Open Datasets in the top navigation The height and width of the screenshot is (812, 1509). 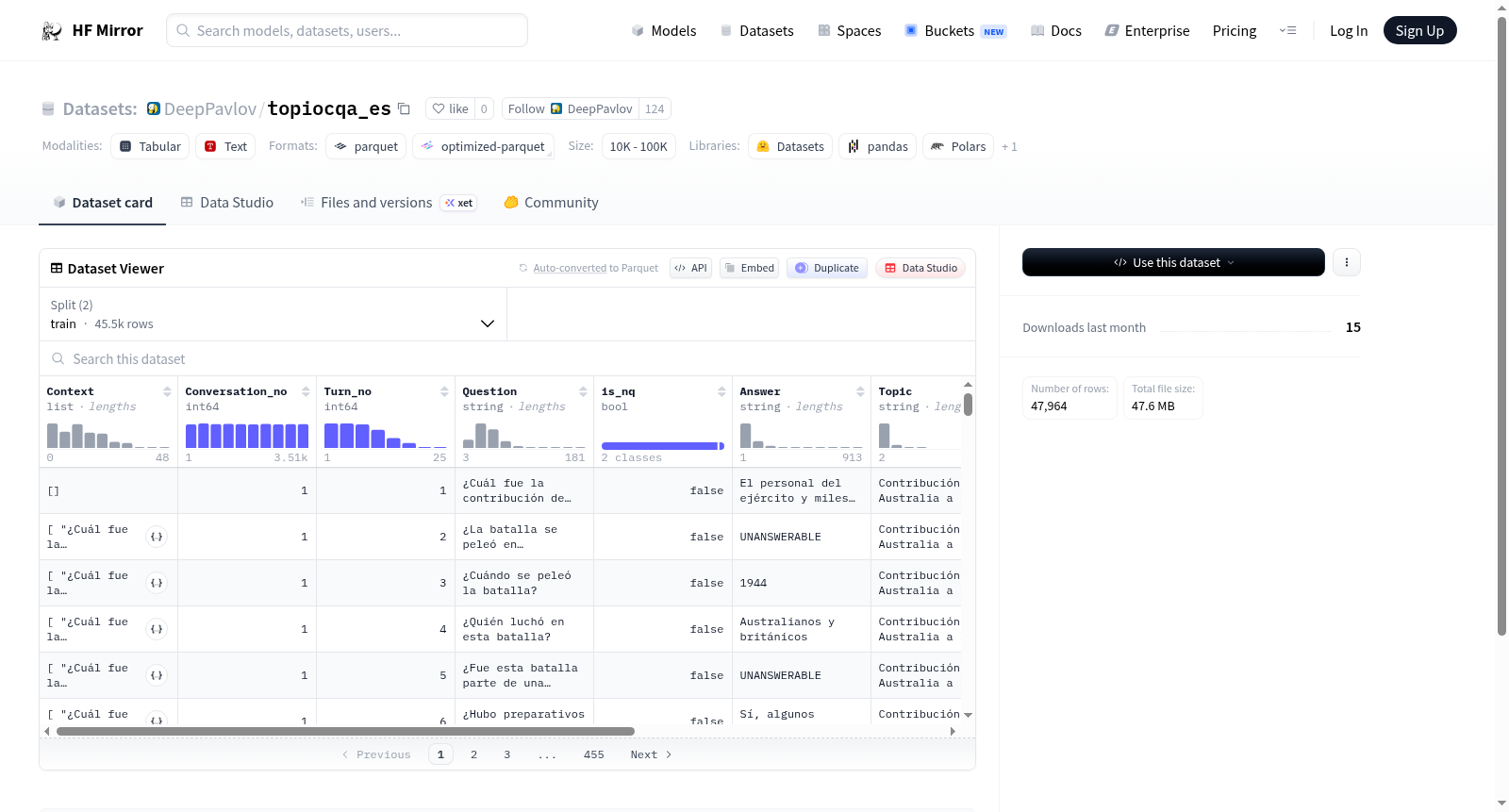pos(757,31)
